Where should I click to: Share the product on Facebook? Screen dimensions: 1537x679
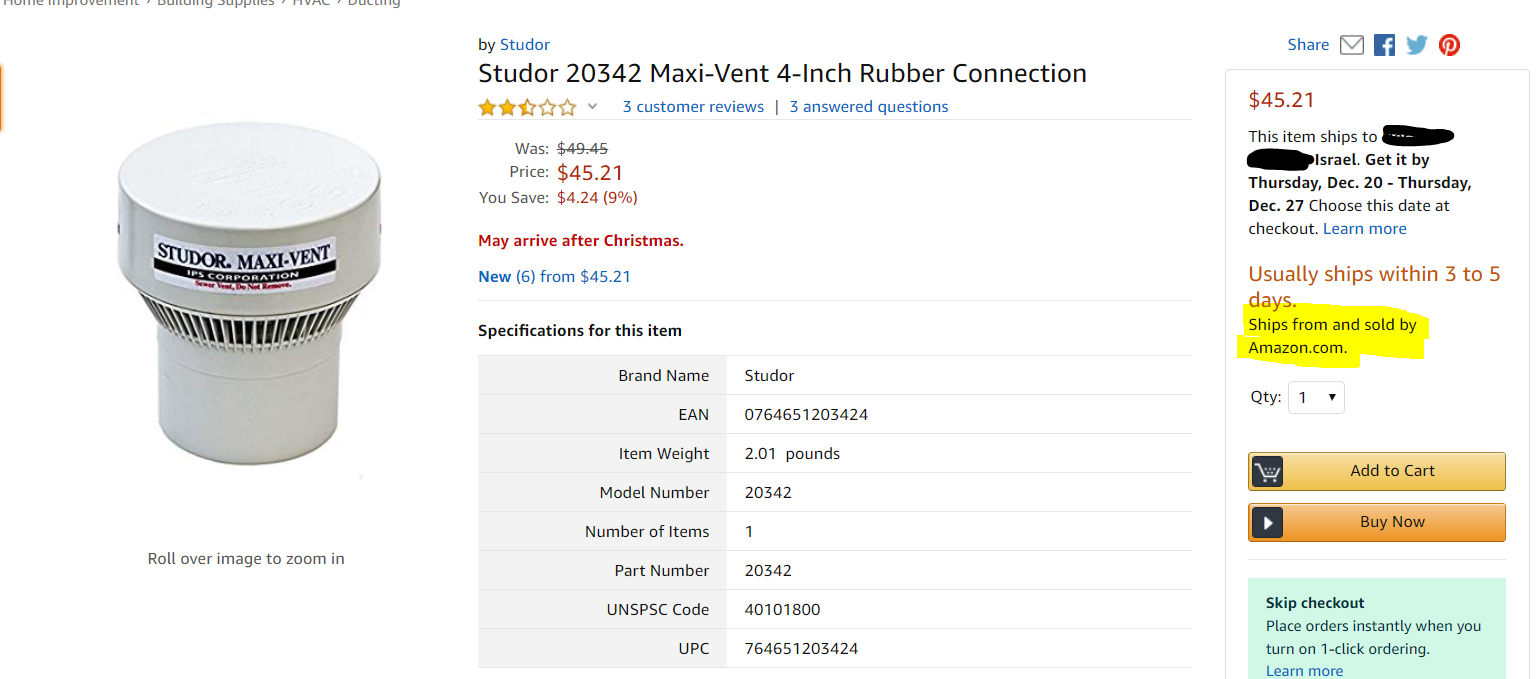tap(1384, 45)
